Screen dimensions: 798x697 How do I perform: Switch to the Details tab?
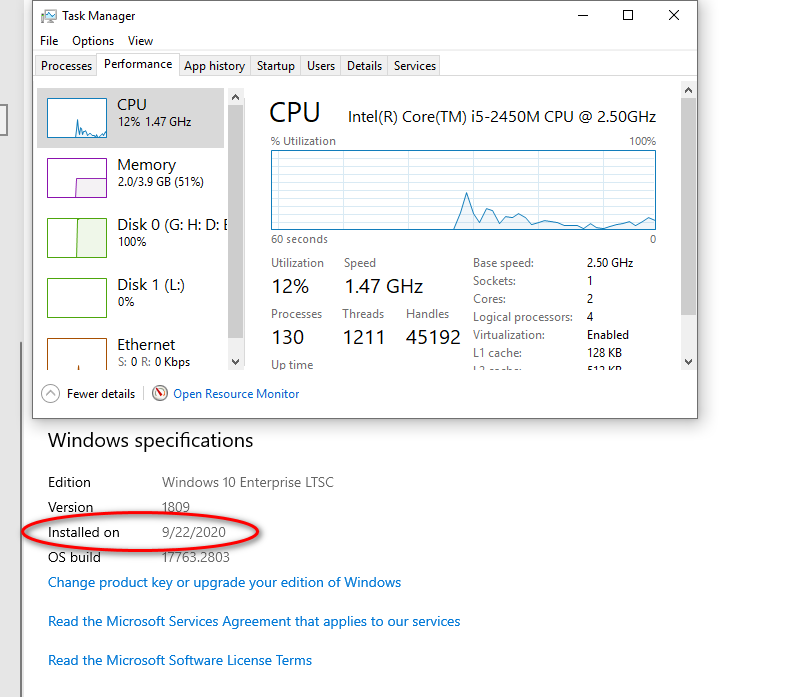tap(364, 66)
